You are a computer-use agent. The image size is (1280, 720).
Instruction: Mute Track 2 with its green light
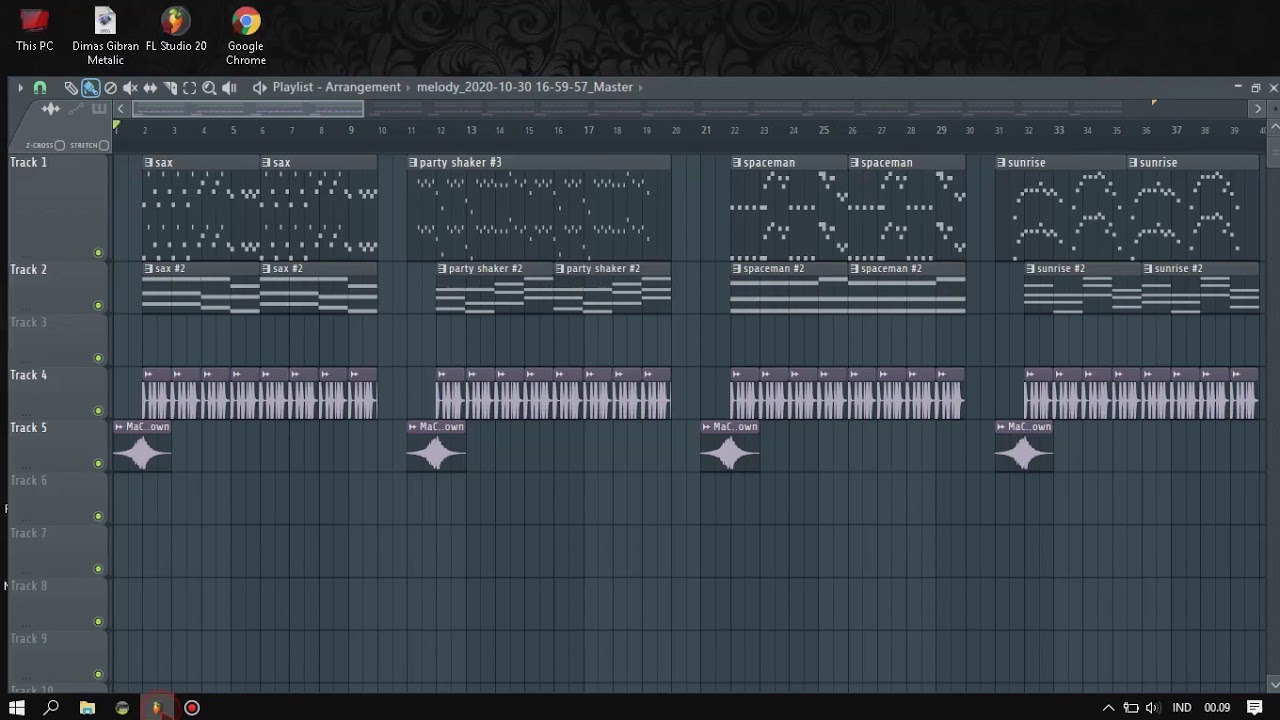click(98, 305)
